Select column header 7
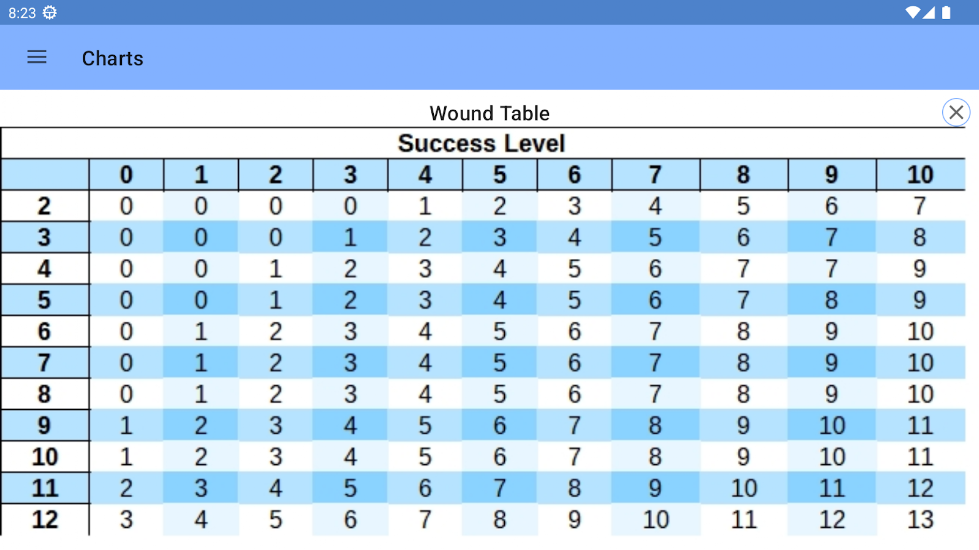This screenshot has height=550, width=979. coord(655,175)
